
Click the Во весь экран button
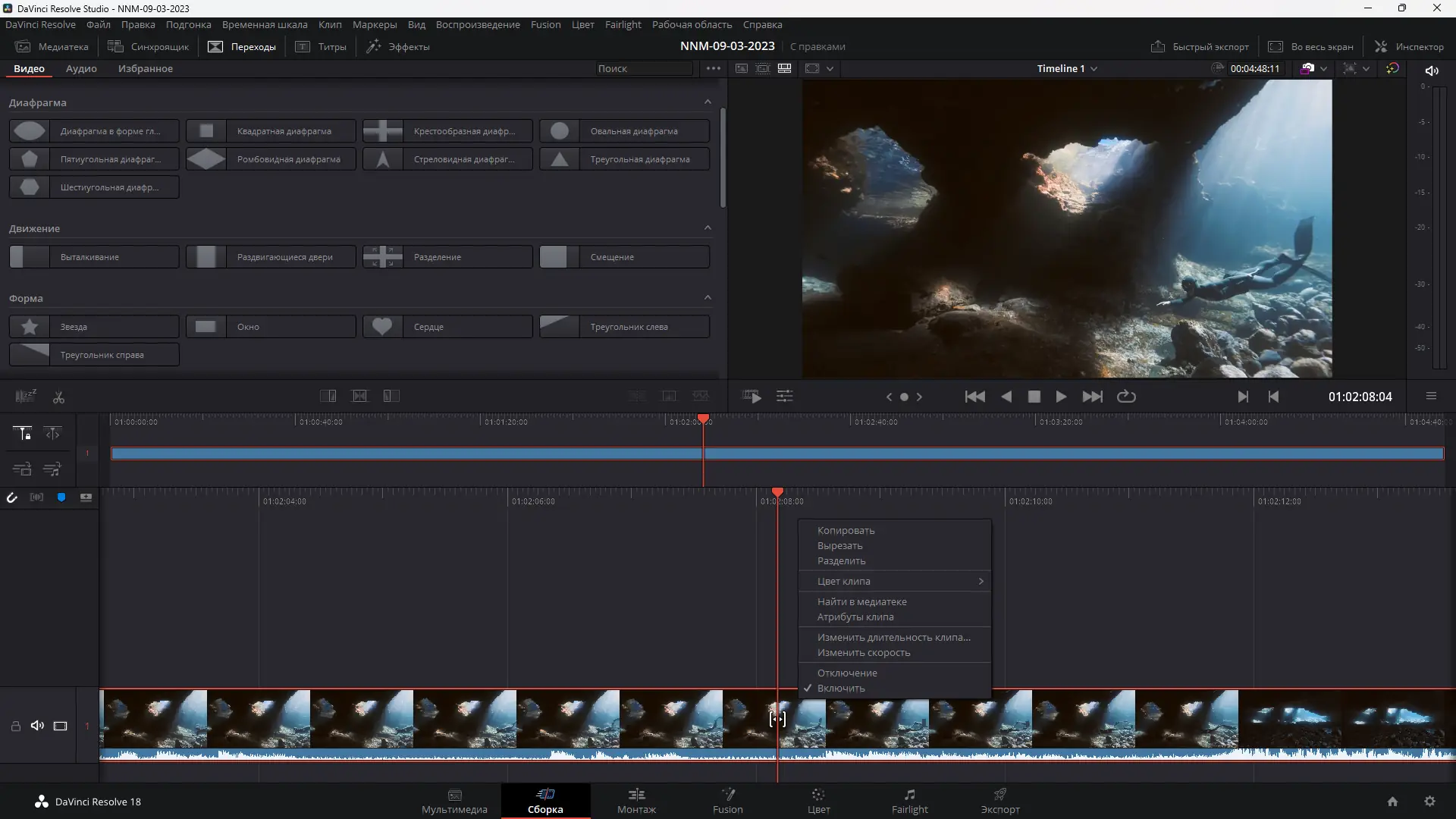pos(1311,46)
